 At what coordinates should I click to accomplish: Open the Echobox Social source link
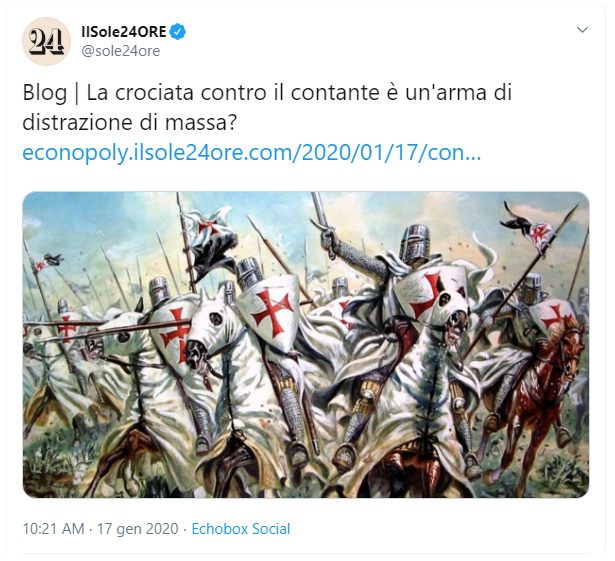tap(241, 529)
